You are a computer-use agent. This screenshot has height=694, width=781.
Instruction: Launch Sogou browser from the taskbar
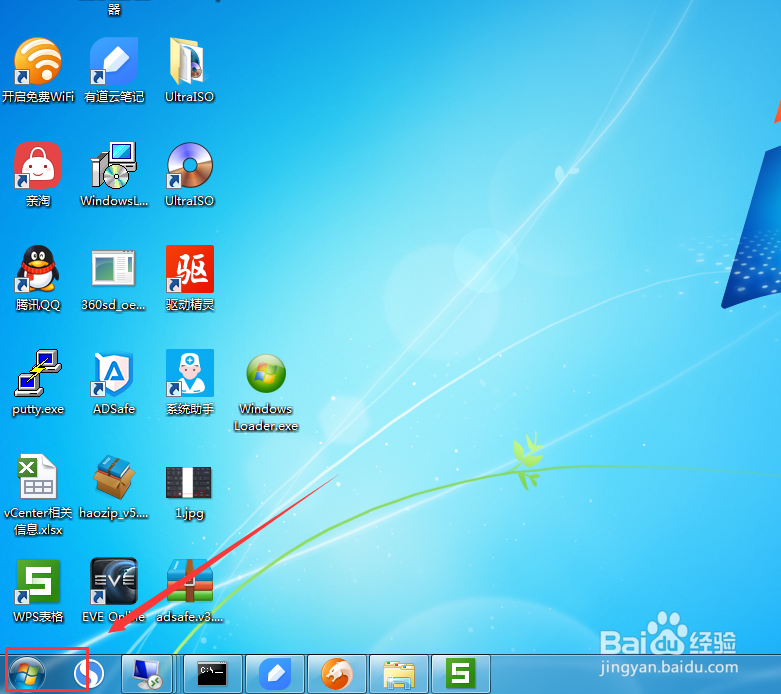pyautogui.click(x=89, y=674)
